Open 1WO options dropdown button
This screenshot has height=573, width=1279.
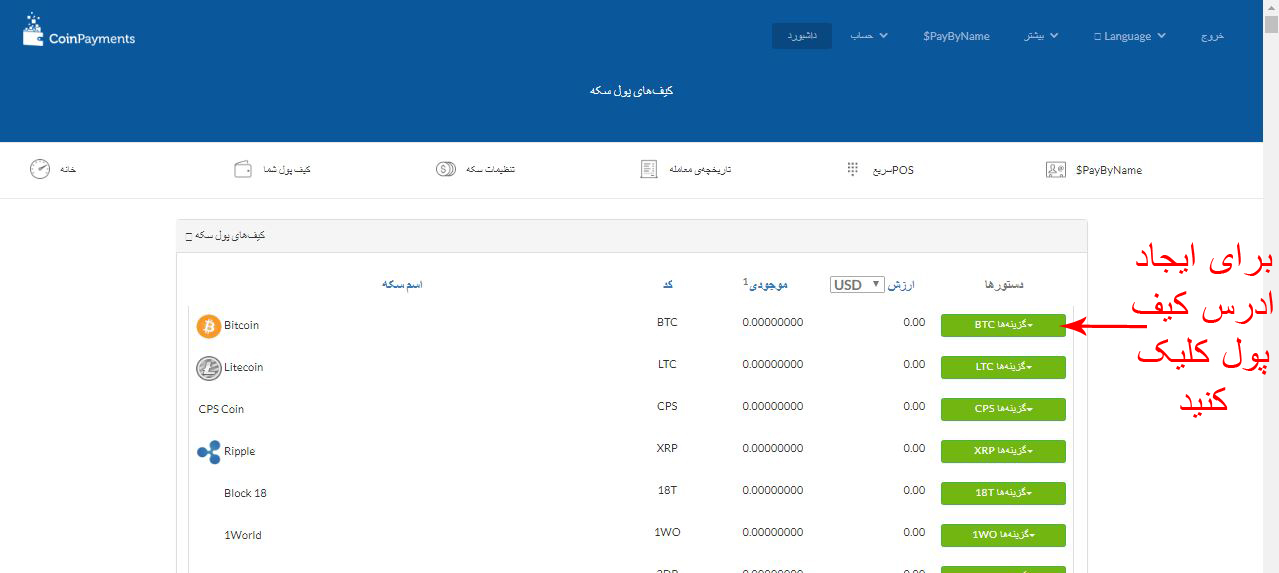[1003, 535]
